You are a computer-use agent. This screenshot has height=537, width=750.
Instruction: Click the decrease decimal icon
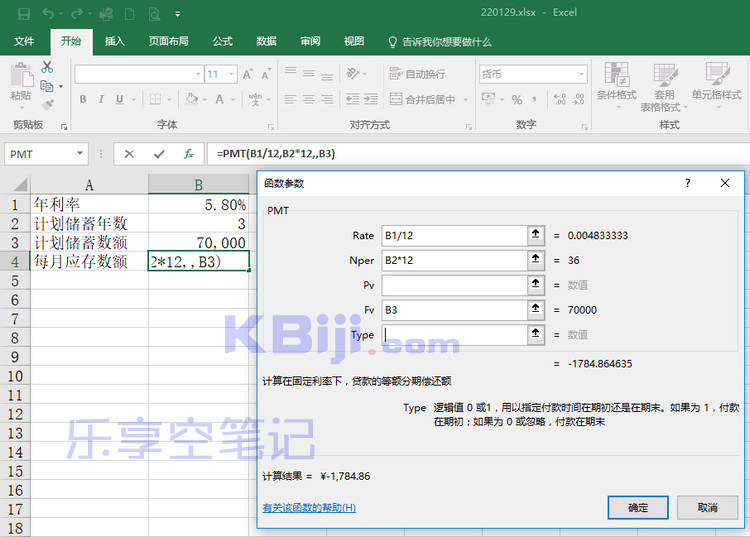click(578, 99)
